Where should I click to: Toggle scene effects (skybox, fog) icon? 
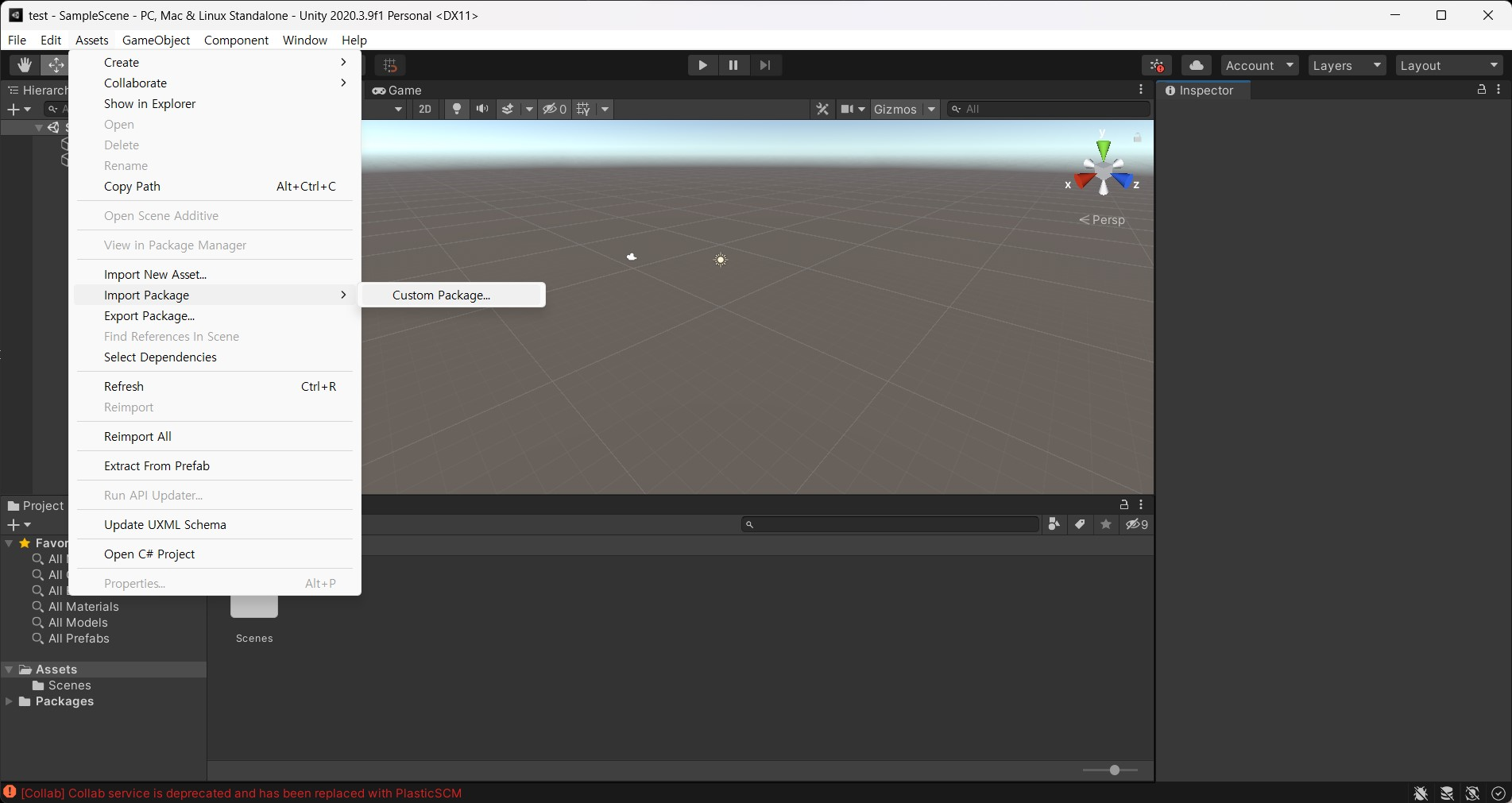click(x=508, y=109)
